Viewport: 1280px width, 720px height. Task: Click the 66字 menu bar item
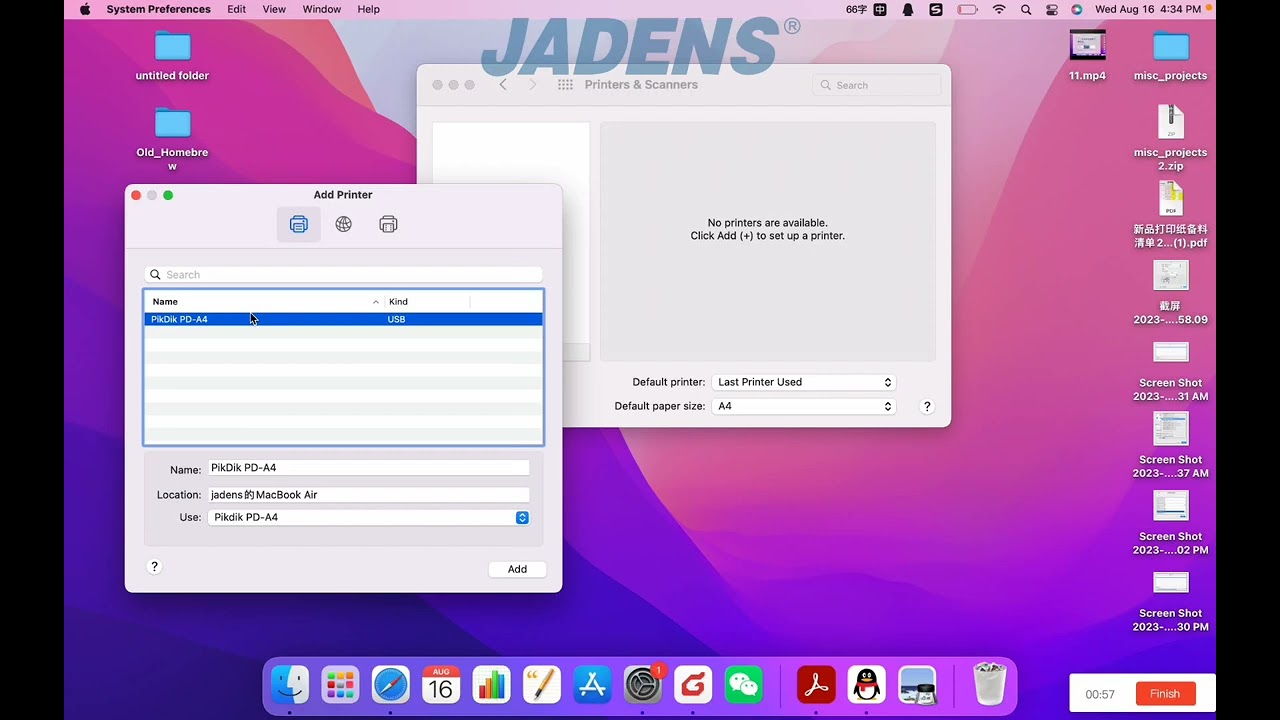[x=856, y=9]
